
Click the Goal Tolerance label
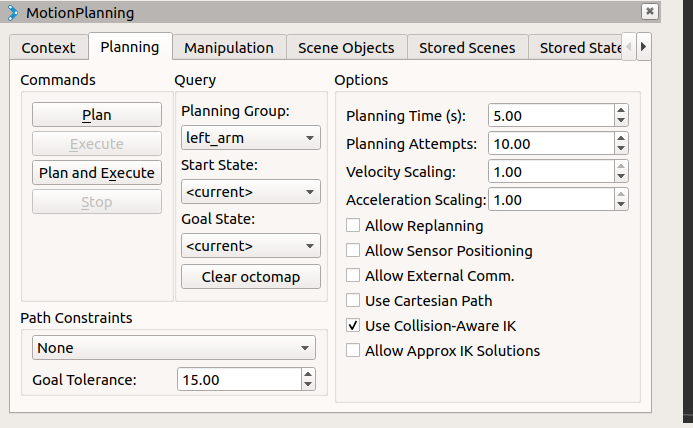click(84, 380)
